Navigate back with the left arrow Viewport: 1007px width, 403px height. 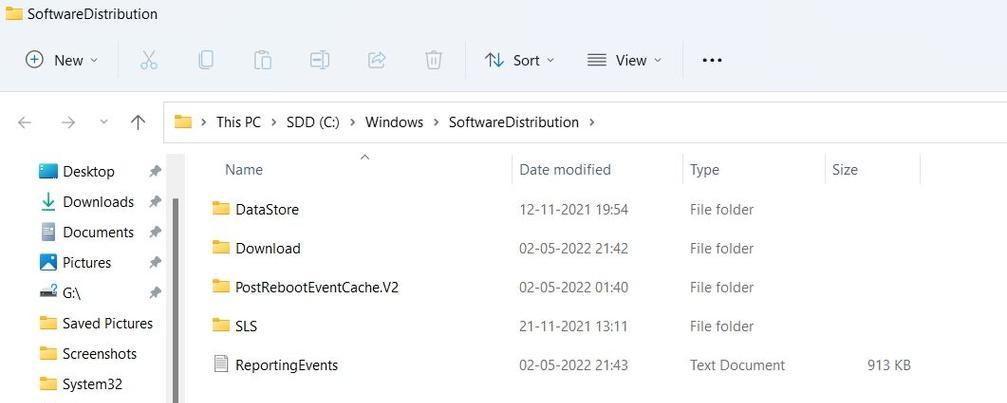pyautogui.click(x=24, y=122)
